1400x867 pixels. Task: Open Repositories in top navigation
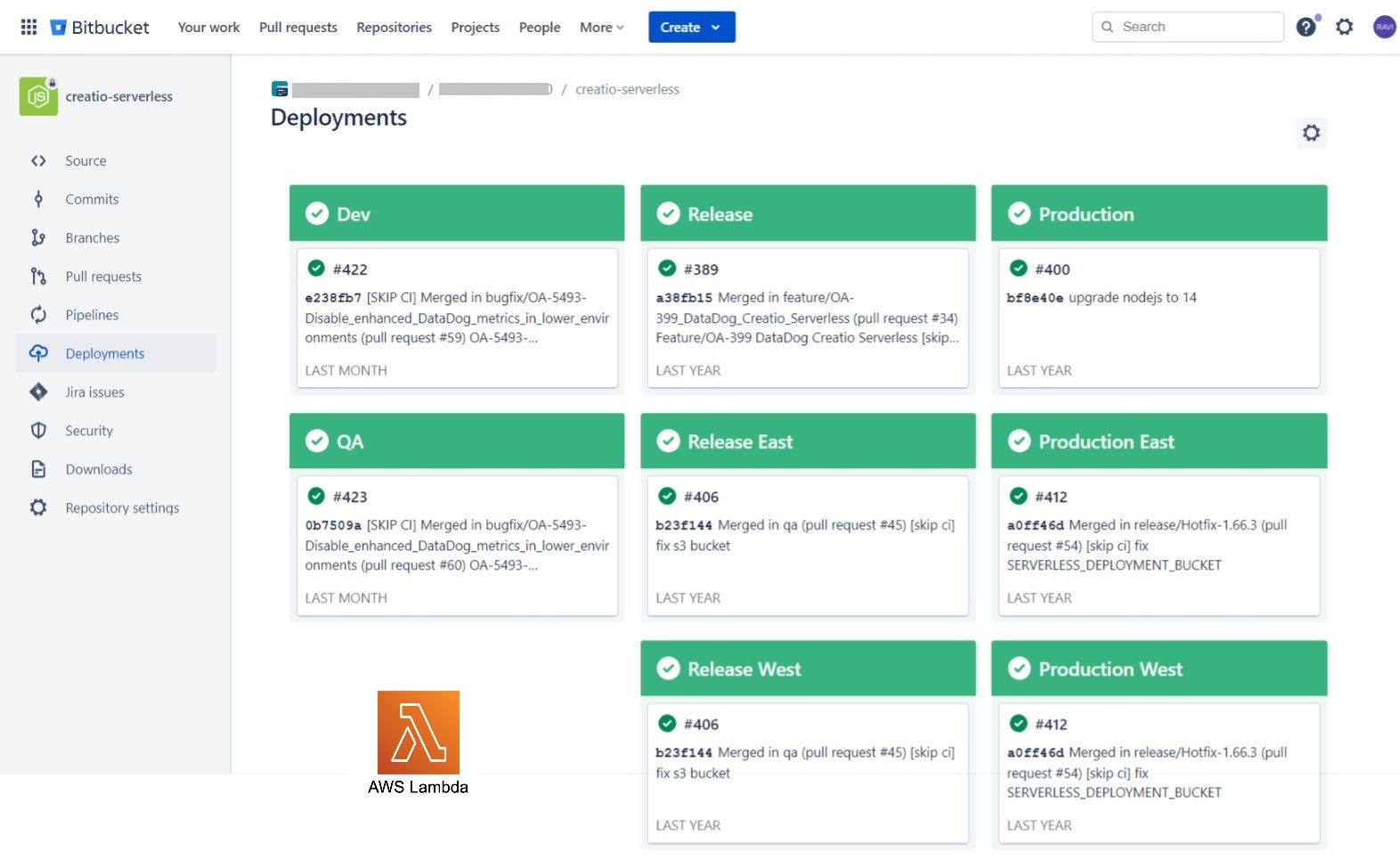point(394,28)
